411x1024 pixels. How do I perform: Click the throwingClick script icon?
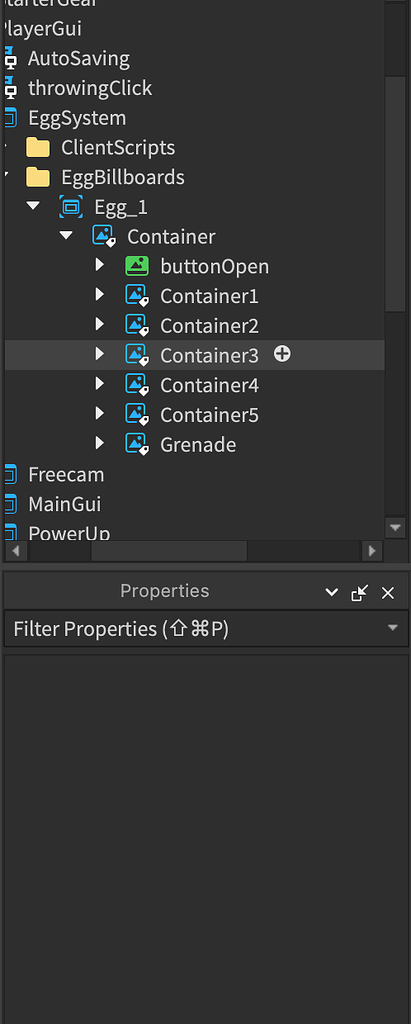[x=10, y=88]
